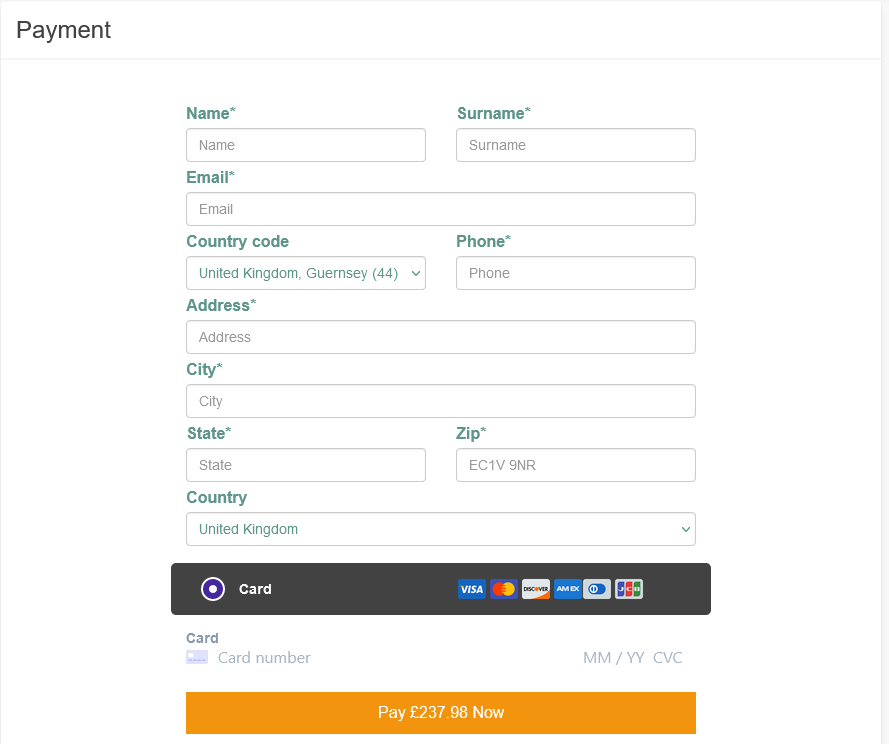The image size is (889, 744).
Task: Click the Discover card icon
Action: coord(535,589)
